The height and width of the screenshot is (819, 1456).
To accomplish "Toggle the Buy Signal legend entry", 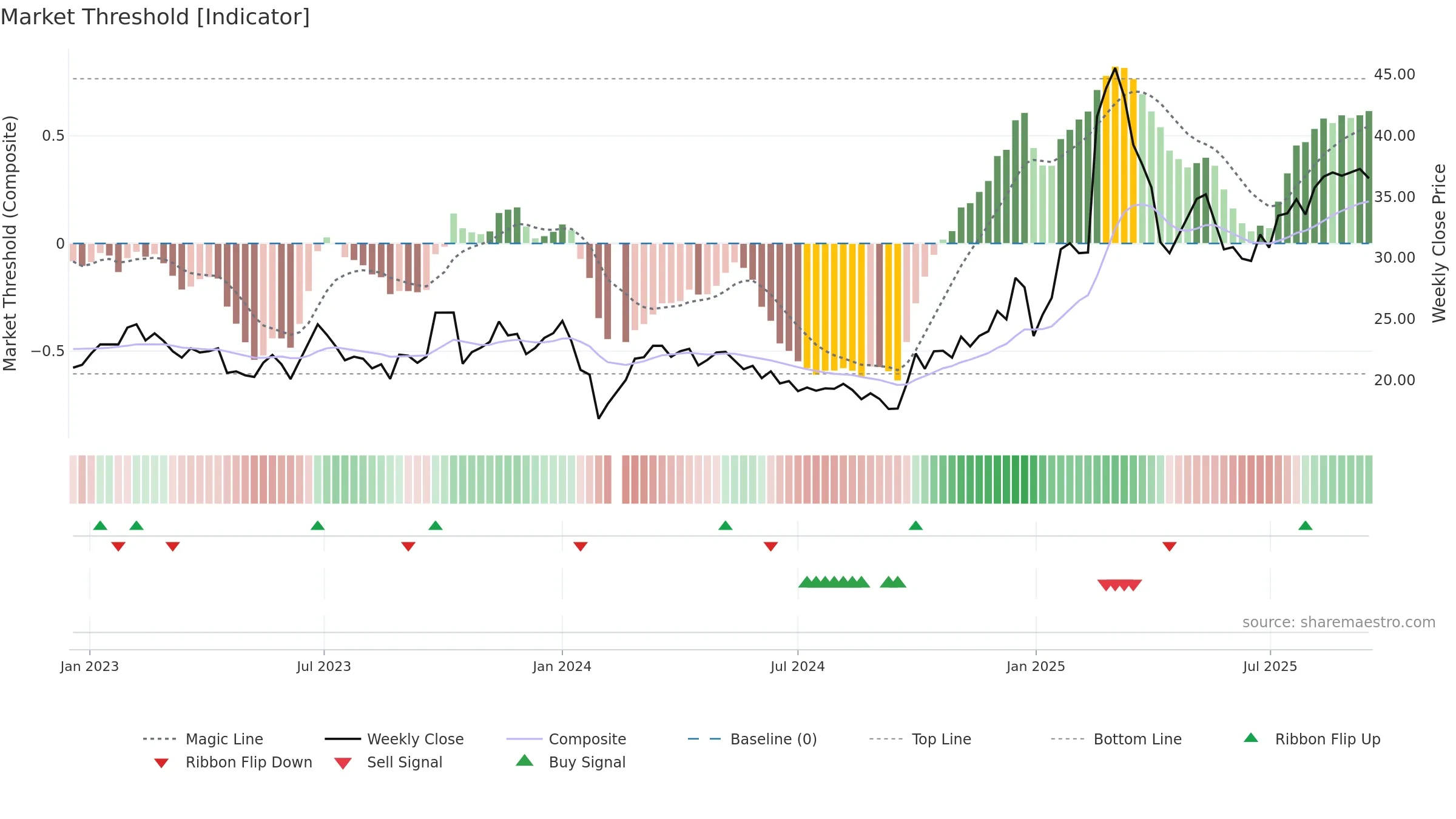I will point(570,762).
